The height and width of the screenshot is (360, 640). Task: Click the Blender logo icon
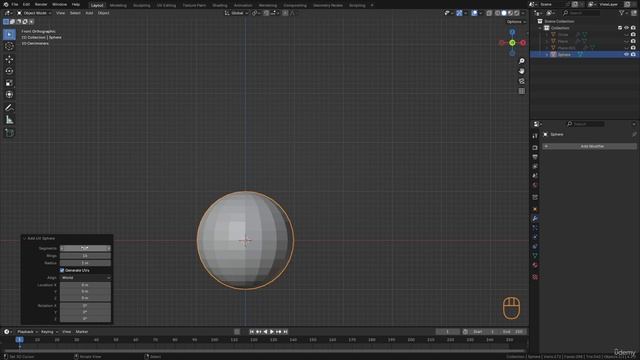6,4
